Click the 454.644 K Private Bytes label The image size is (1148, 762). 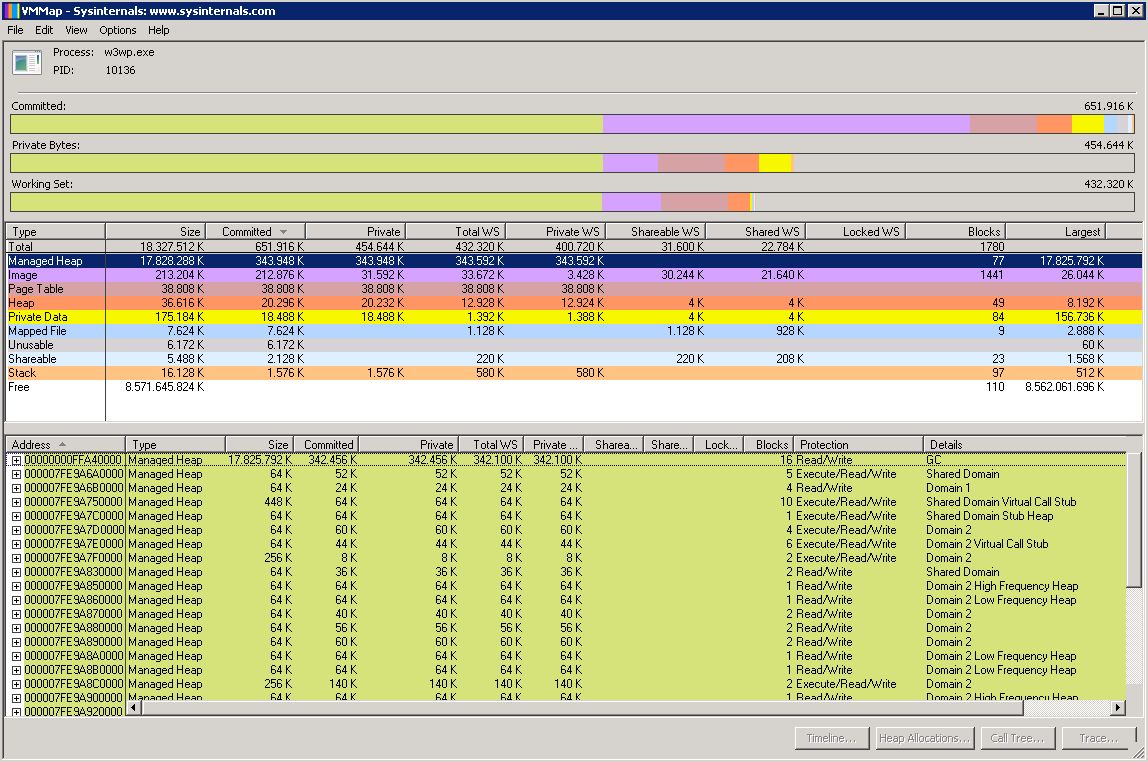tap(1108, 145)
